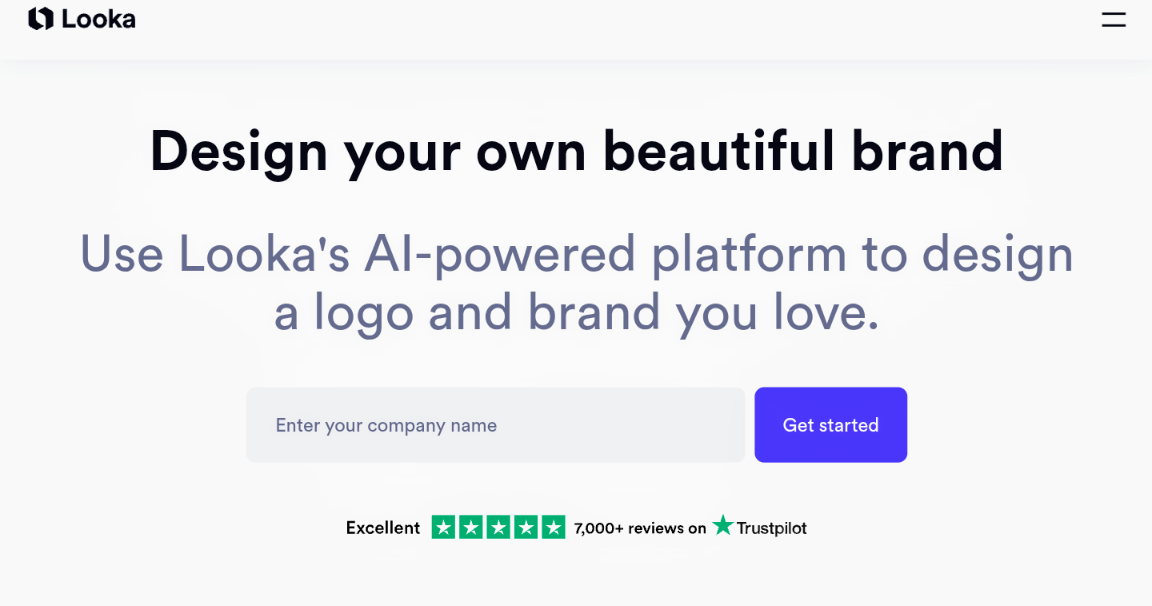Click the word beautiful in the headline

click(718, 151)
